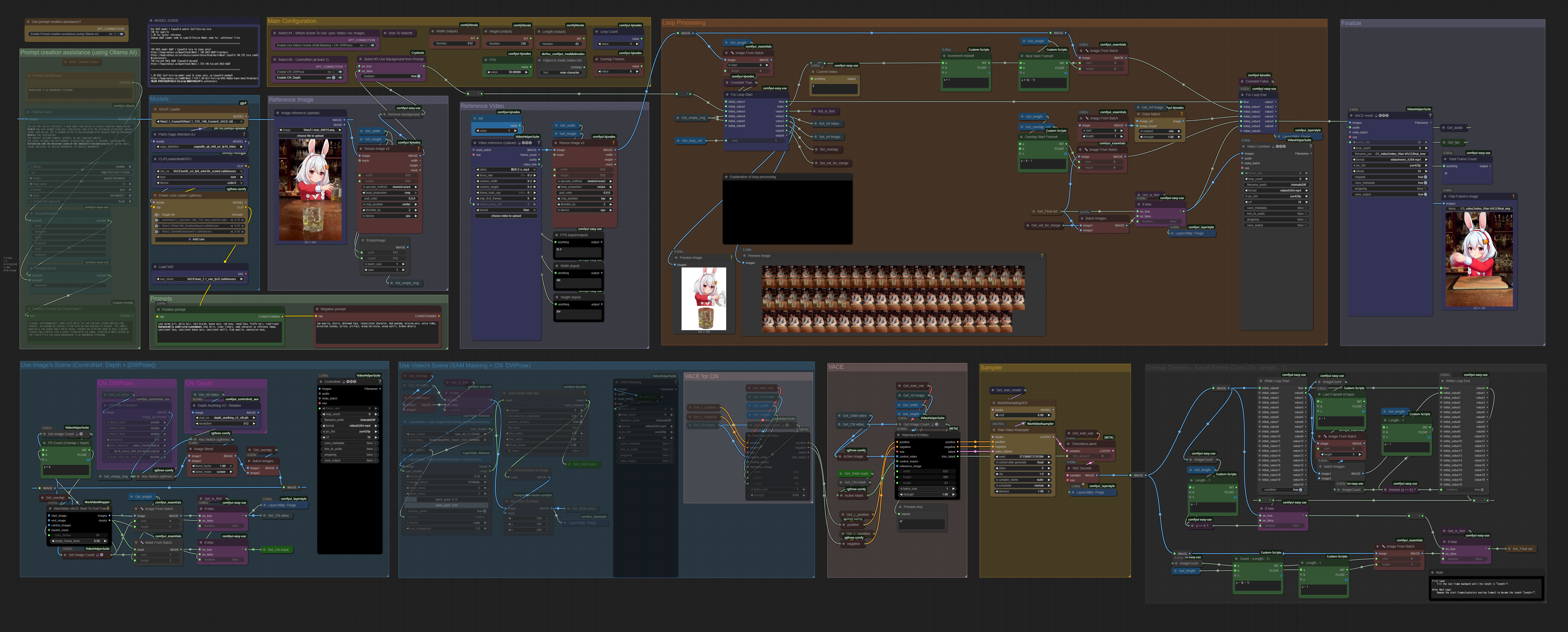The width and height of the screenshot is (1568, 632).
Task: Click black_point slider in SegmentAnythingUltra
Action: [446, 499]
